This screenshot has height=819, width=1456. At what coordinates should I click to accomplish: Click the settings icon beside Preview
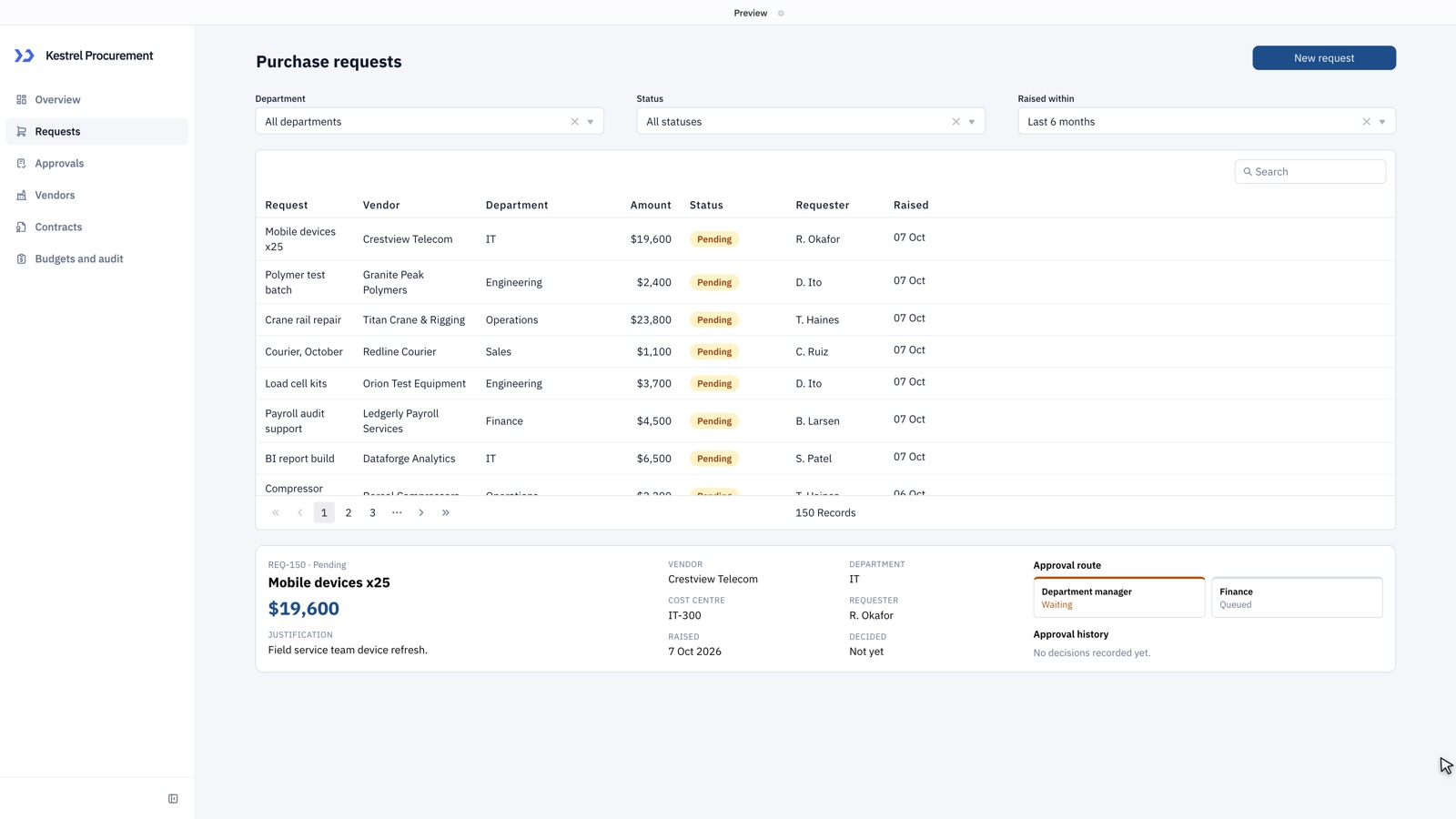781,13
